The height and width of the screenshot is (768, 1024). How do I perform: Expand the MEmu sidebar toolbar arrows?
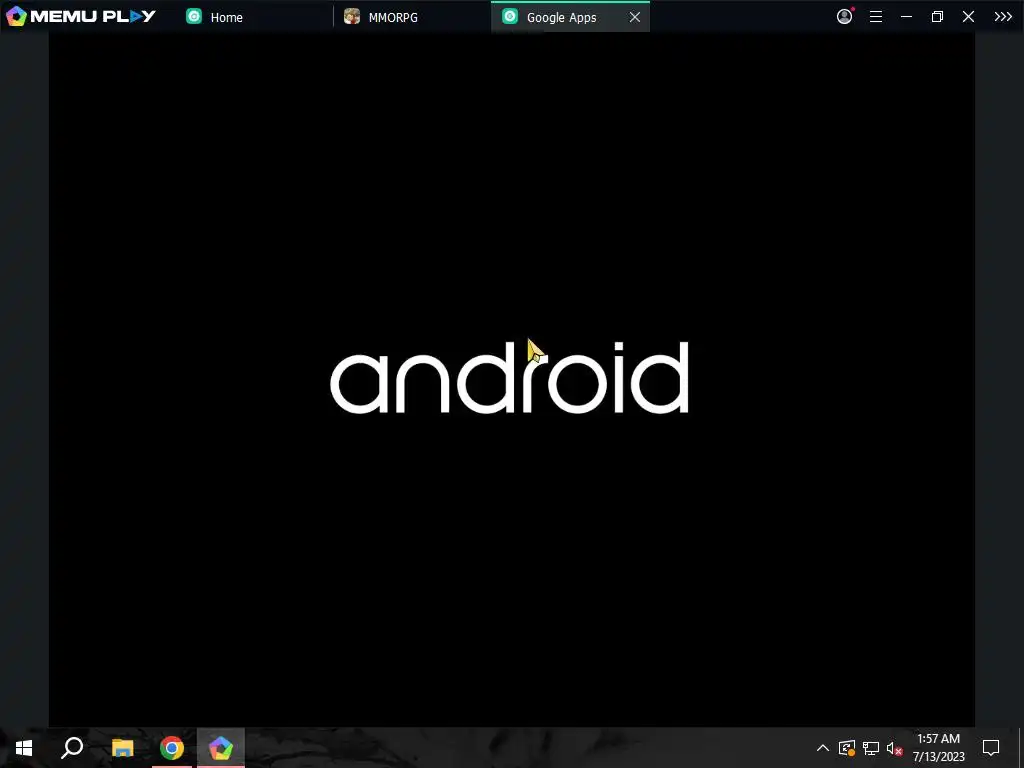1003,17
